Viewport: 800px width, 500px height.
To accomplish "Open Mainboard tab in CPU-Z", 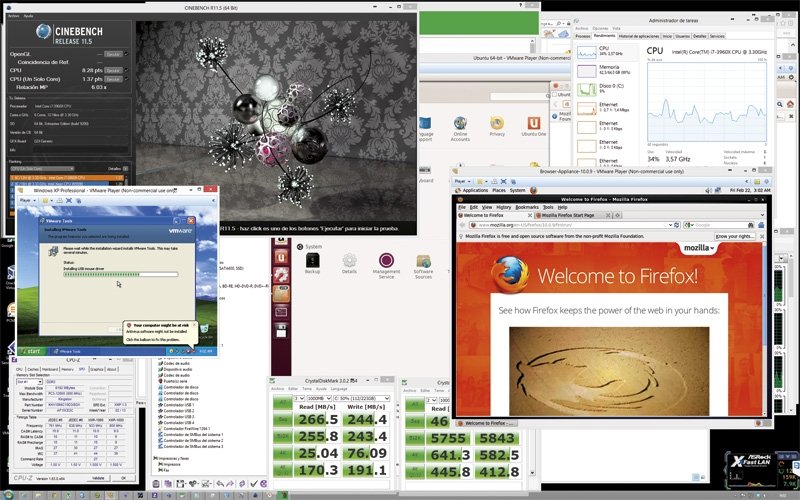I will pos(50,369).
